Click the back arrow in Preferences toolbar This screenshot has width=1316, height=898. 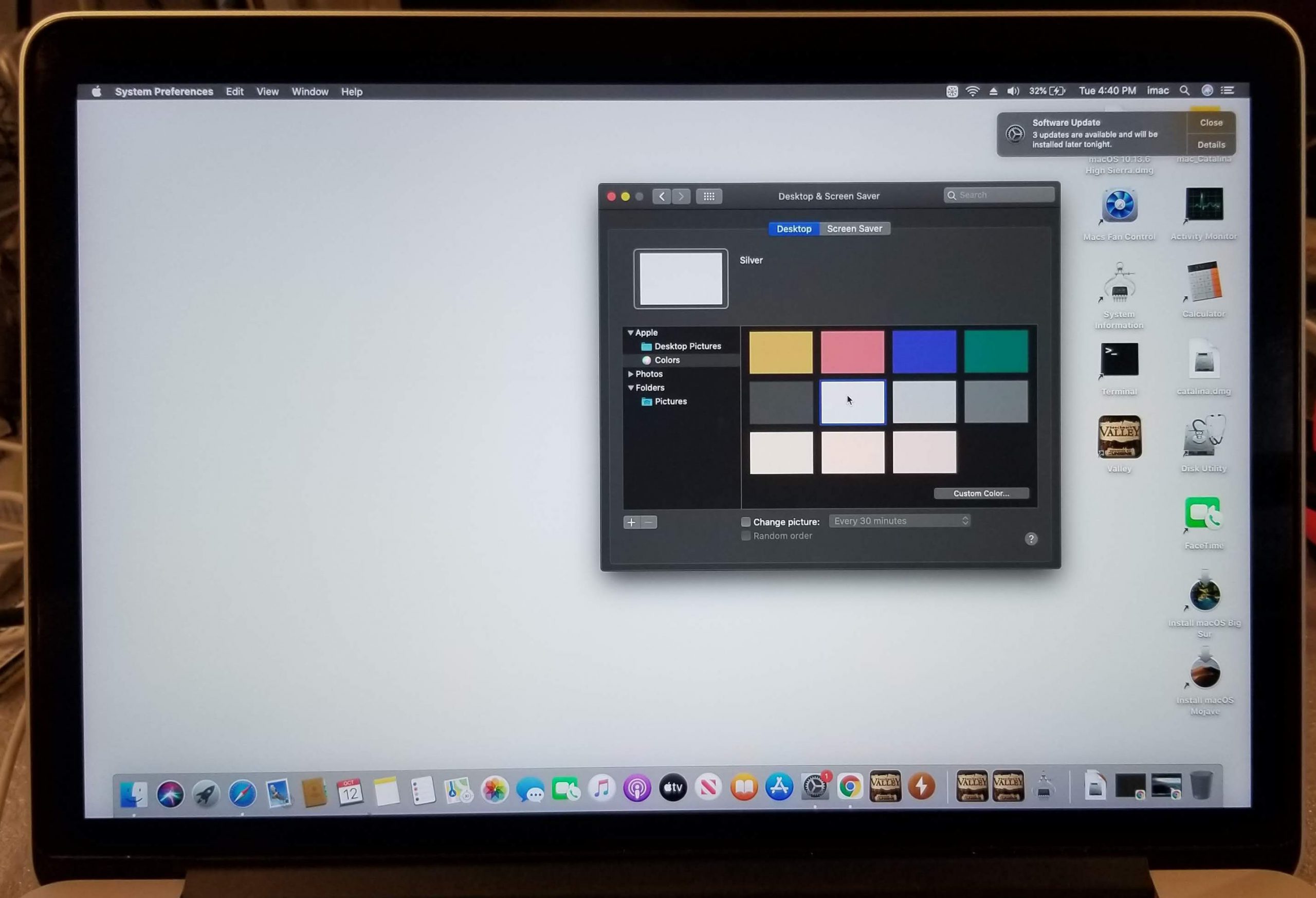(x=662, y=196)
